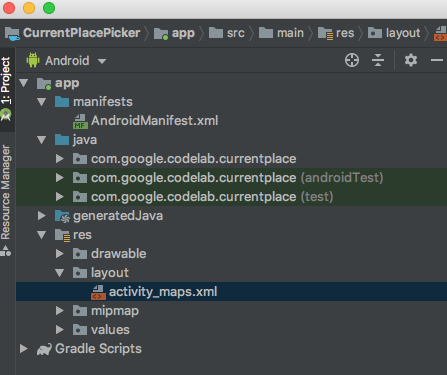Select the activity_maps.xml layout file
This screenshot has height=375, width=447.
pos(163,292)
